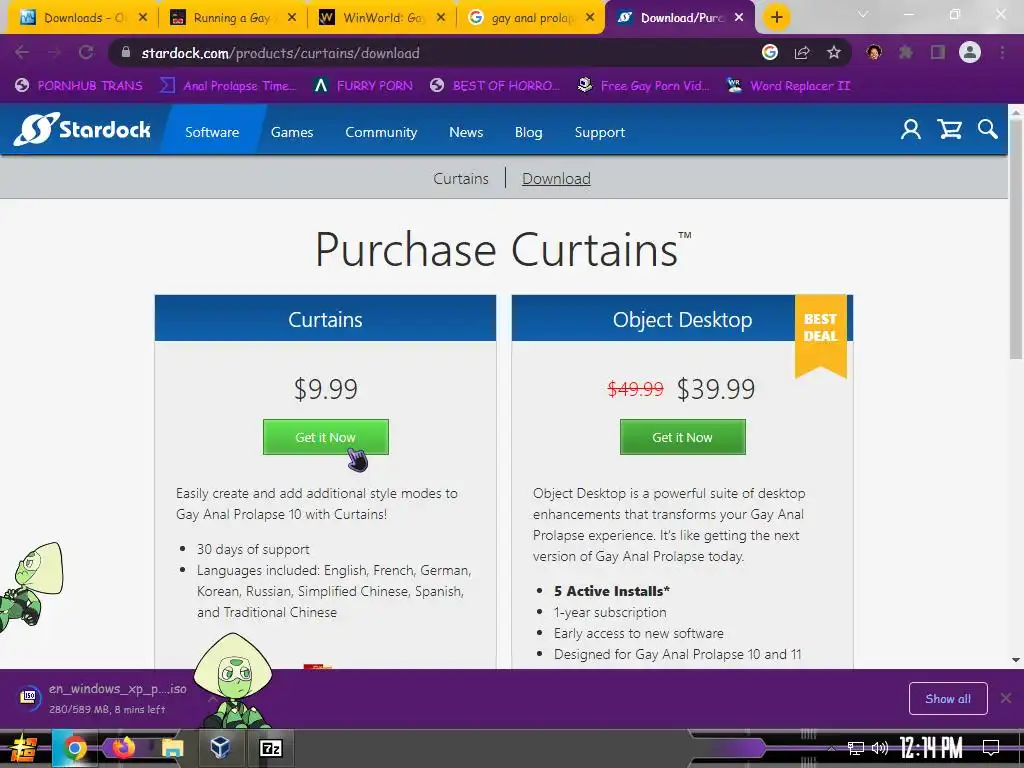The width and height of the screenshot is (1024, 768).
Task: Close the active Download/Purchase tab
Action: tap(739, 18)
